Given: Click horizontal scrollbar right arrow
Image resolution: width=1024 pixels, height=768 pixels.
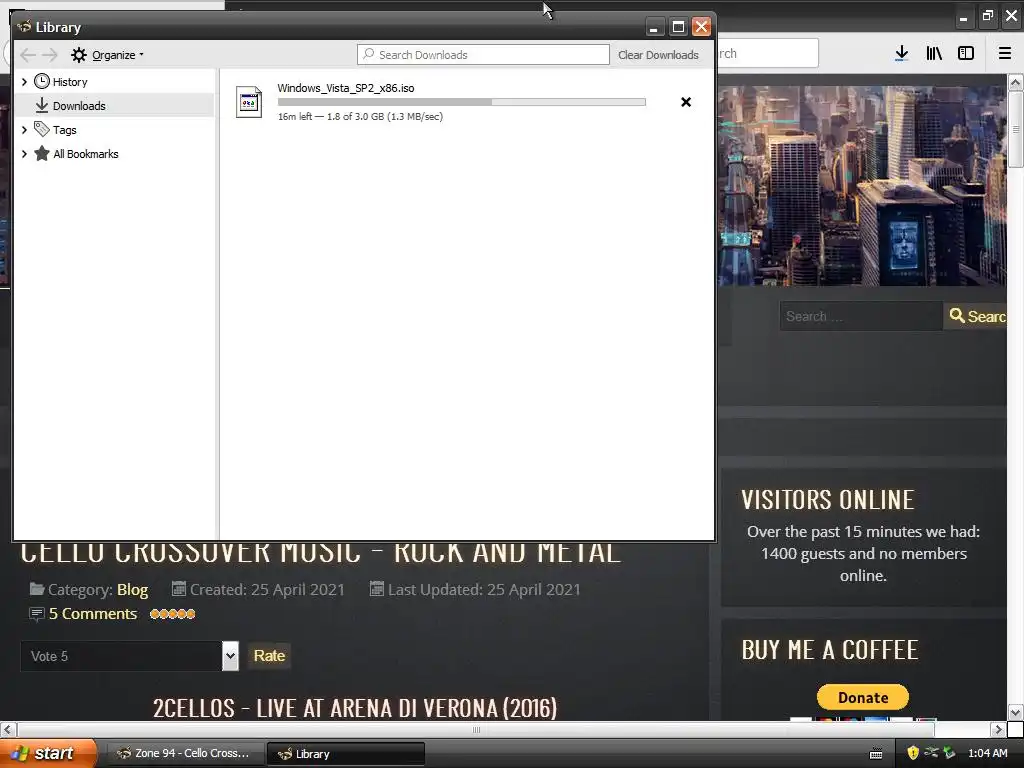Looking at the screenshot, I should 998,729.
